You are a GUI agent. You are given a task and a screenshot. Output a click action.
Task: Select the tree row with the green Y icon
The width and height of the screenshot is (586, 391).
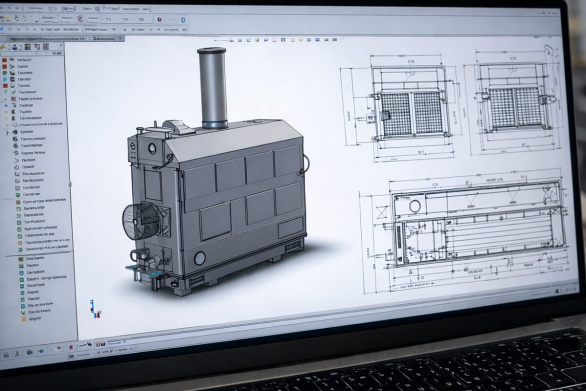pos(21,92)
